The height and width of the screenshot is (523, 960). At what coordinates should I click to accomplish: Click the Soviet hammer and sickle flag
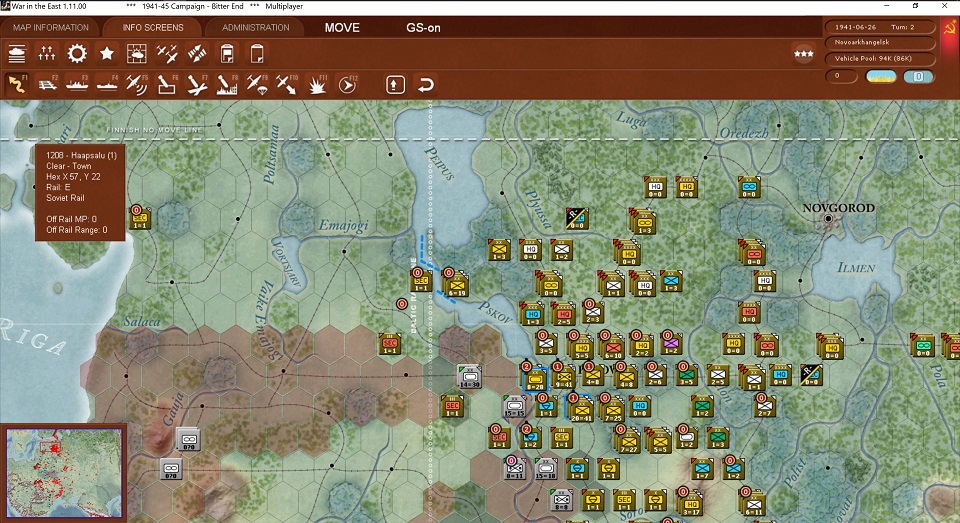click(x=950, y=29)
